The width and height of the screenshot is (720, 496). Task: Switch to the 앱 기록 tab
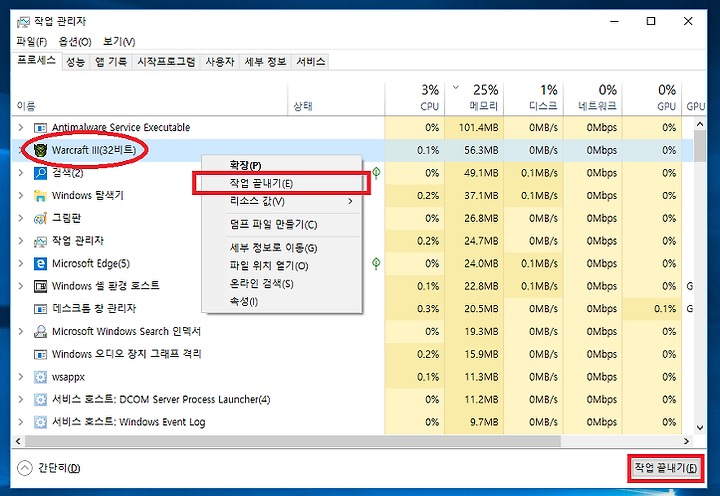[111, 62]
